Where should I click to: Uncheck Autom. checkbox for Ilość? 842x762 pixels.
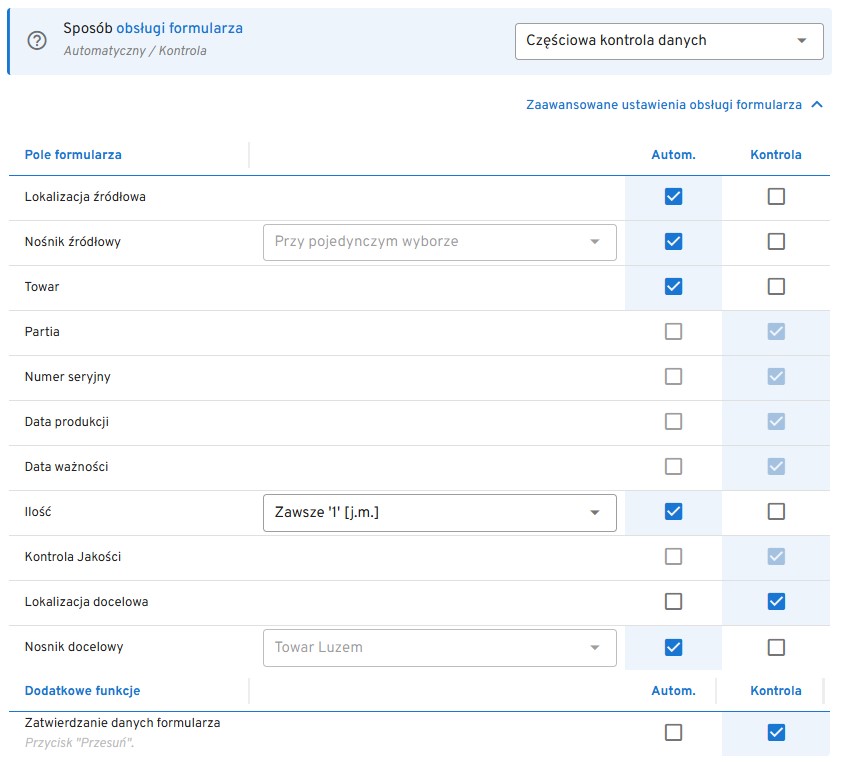(x=673, y=512)
